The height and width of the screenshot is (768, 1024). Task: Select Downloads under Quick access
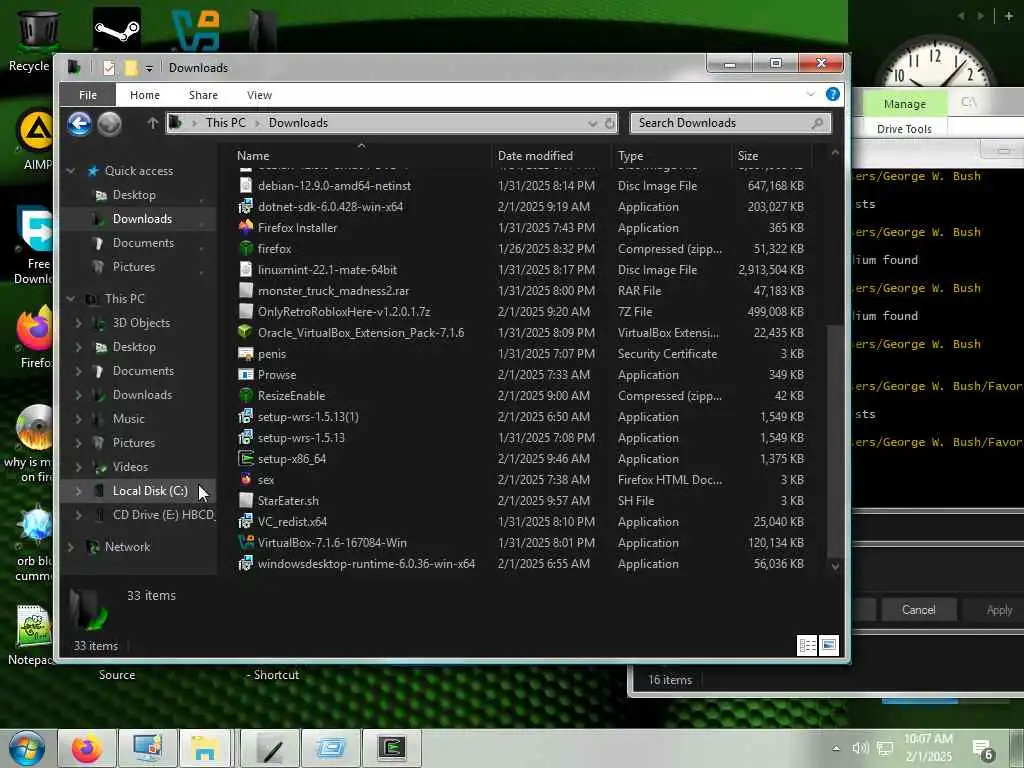pos(142,219)
